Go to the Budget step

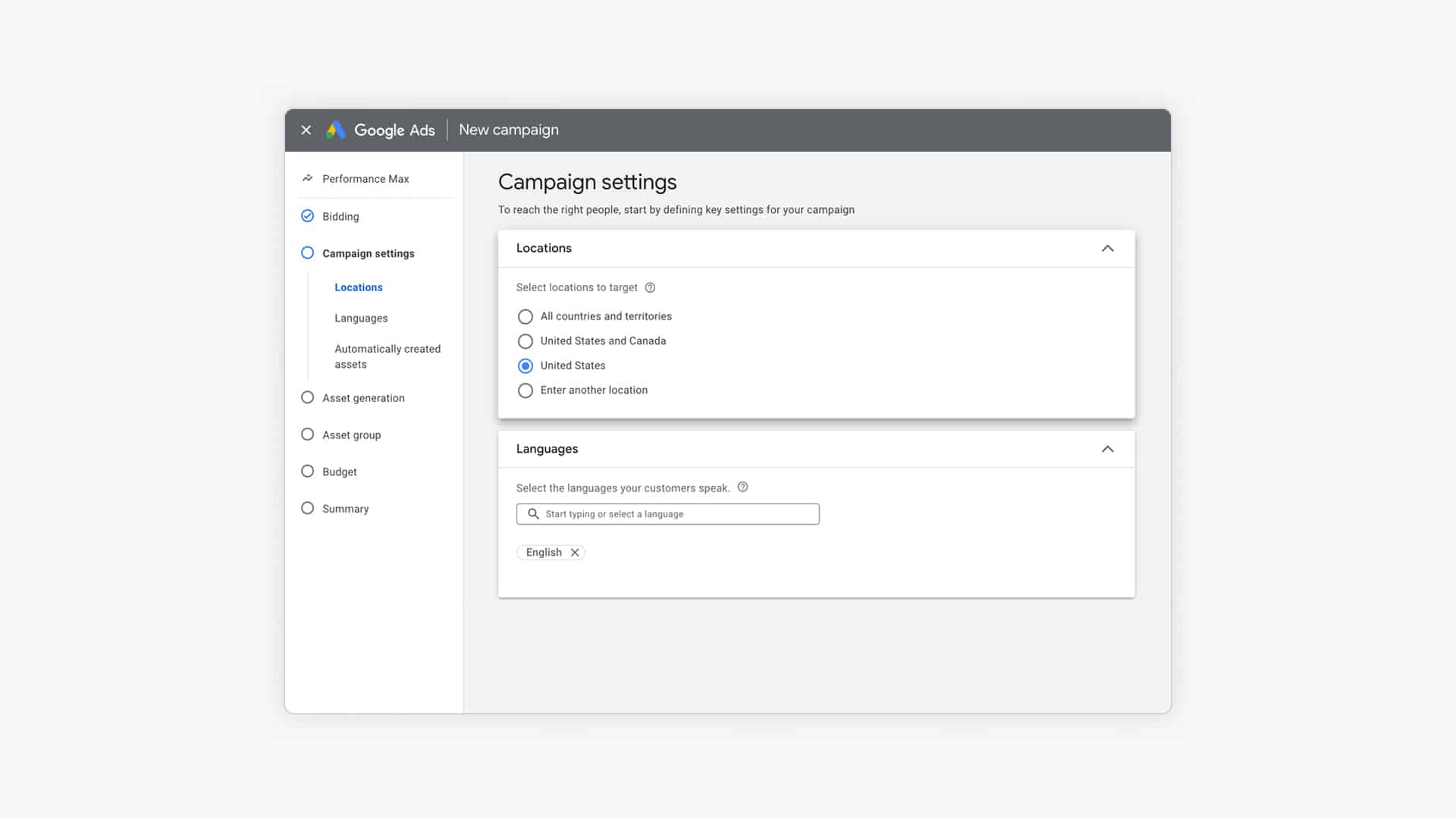tap(340, 472)
